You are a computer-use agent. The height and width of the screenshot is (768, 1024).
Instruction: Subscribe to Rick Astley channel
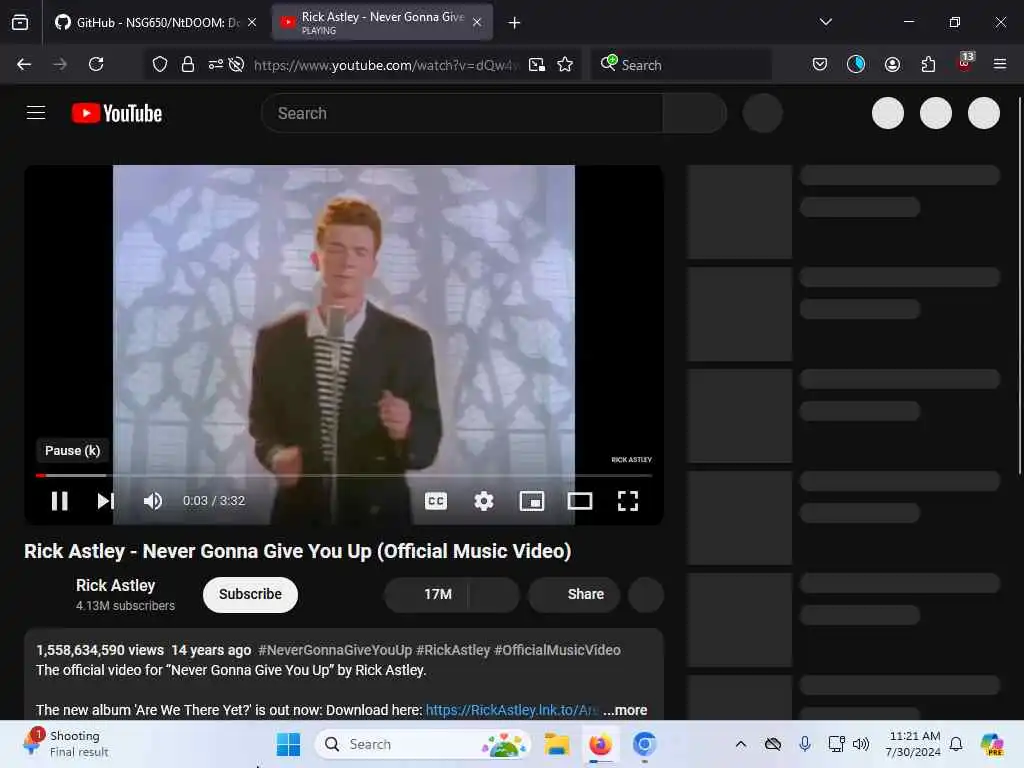tap(250, 594)
